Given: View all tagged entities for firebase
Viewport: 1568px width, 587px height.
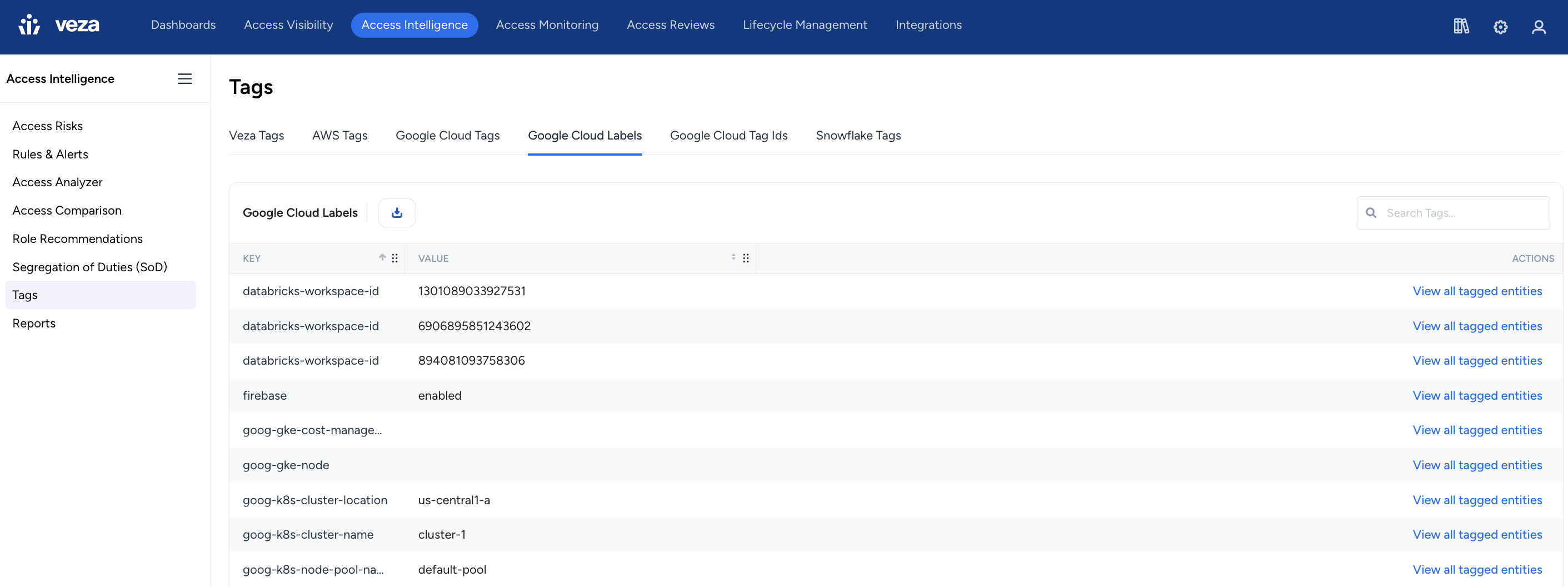Looking at the screenshot, I should tap(1477, 396).
